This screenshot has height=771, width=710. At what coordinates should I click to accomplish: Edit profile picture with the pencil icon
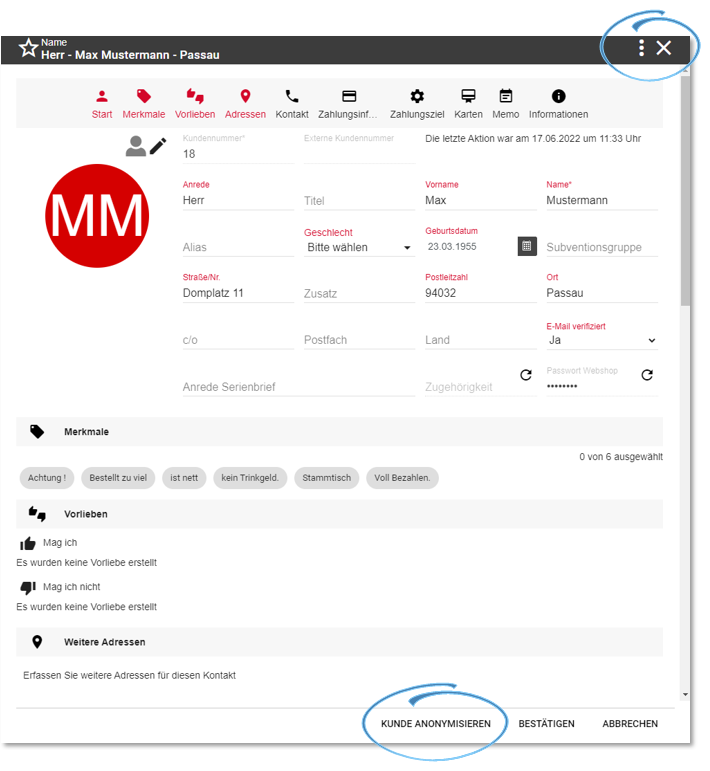click(x=158, y=147)
